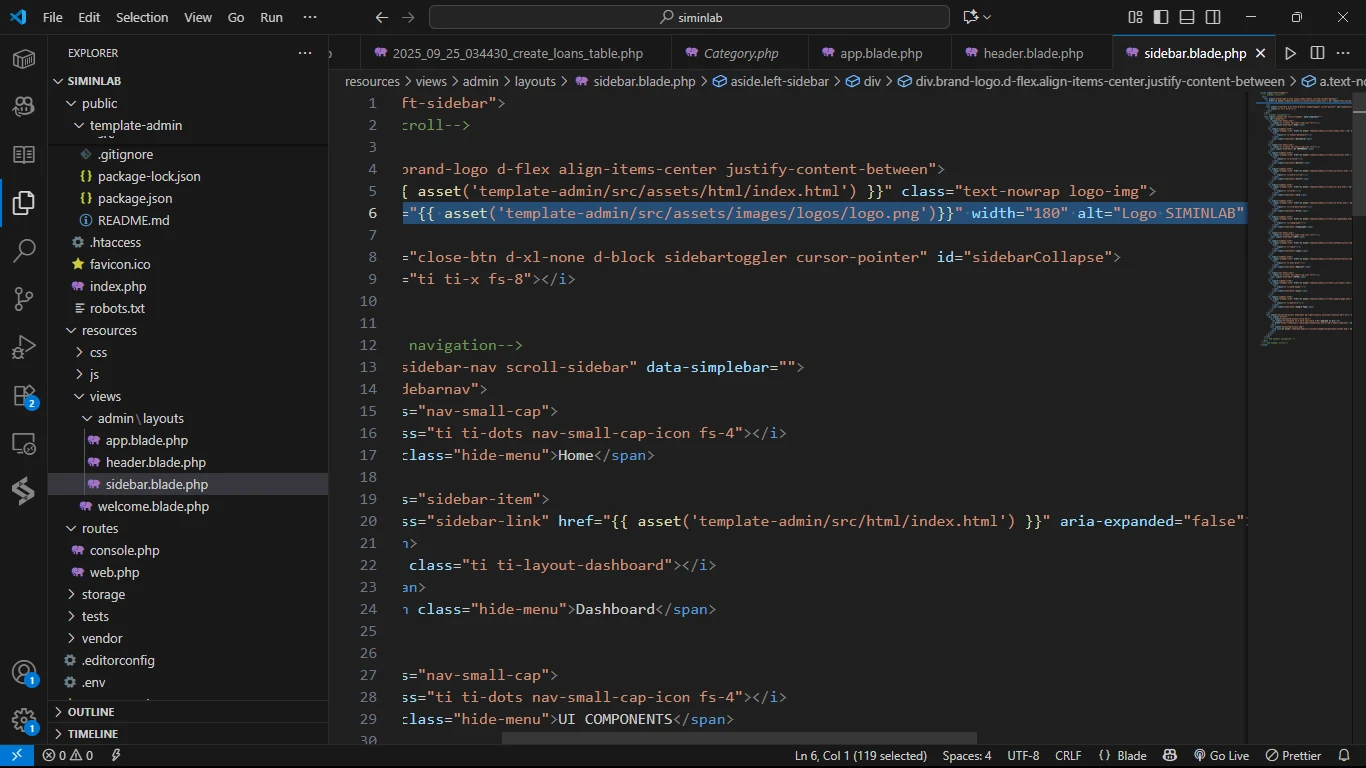Open the Remote Explorer view
The height and width of the screenshot is (768, 1366).
24,444
